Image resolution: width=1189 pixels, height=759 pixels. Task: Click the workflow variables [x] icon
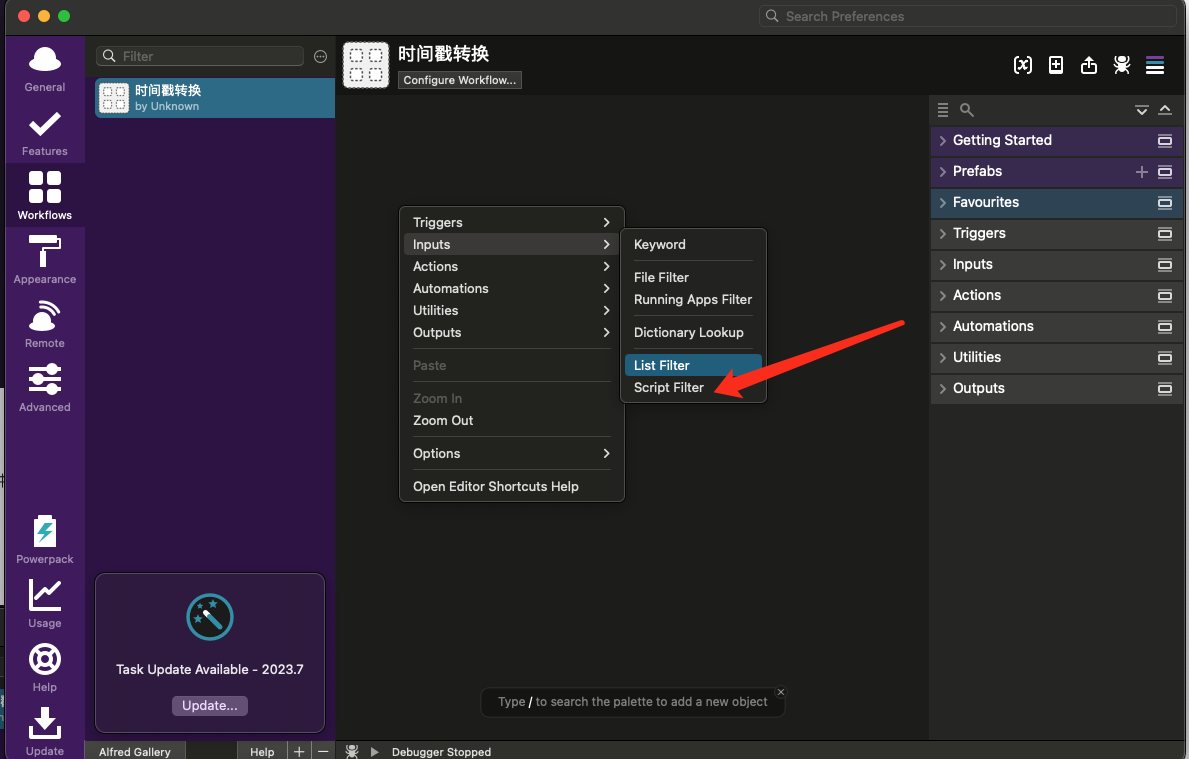coord(1023,65)
